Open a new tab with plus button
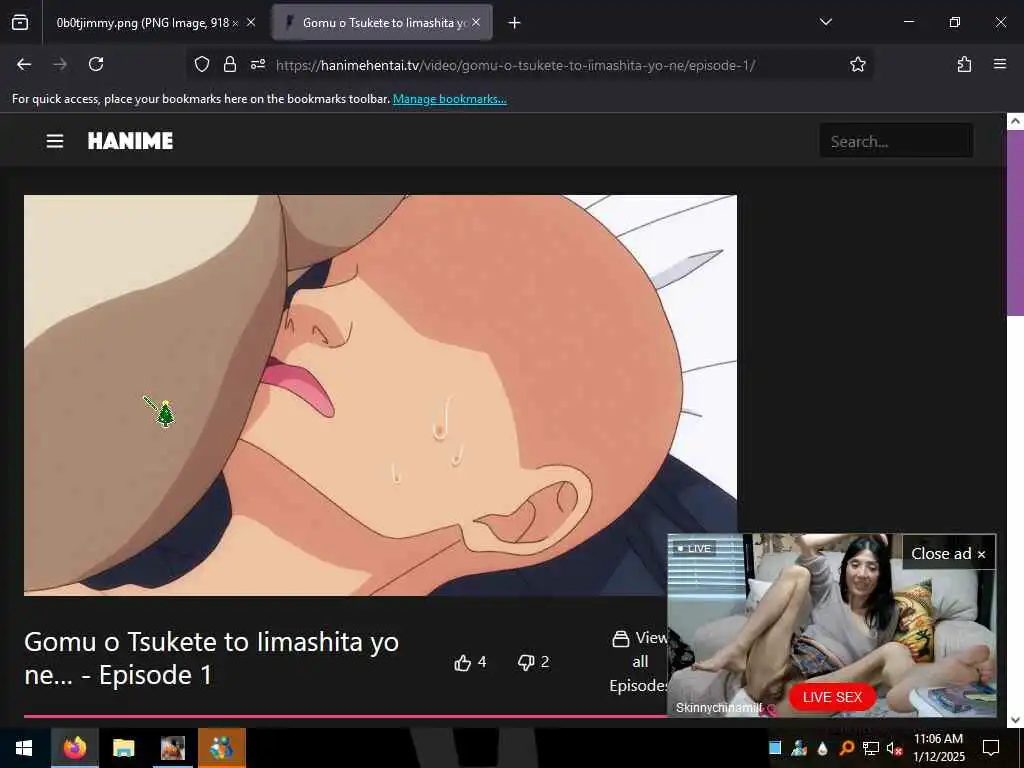Viewport: 1024px width, 768px height. [x=515, y=23]
